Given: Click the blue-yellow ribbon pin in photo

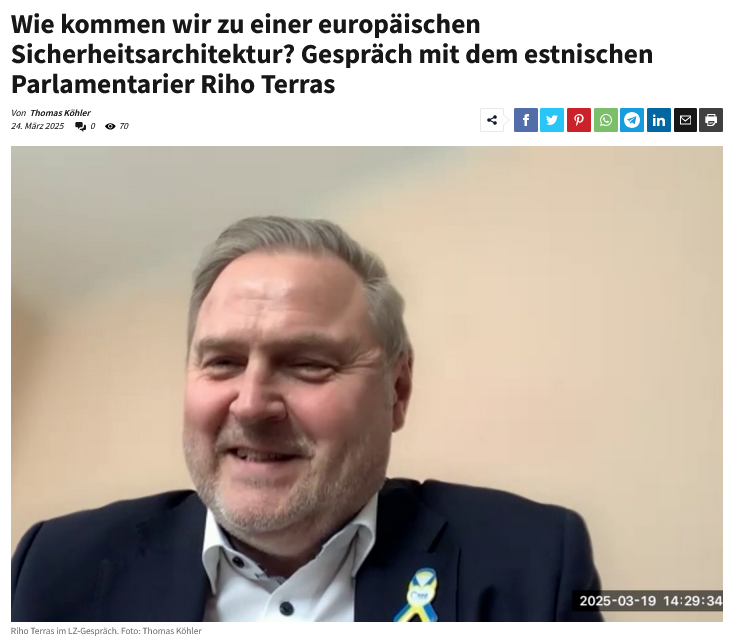Looking at the screenshot, I should click(x=417, y=595).
